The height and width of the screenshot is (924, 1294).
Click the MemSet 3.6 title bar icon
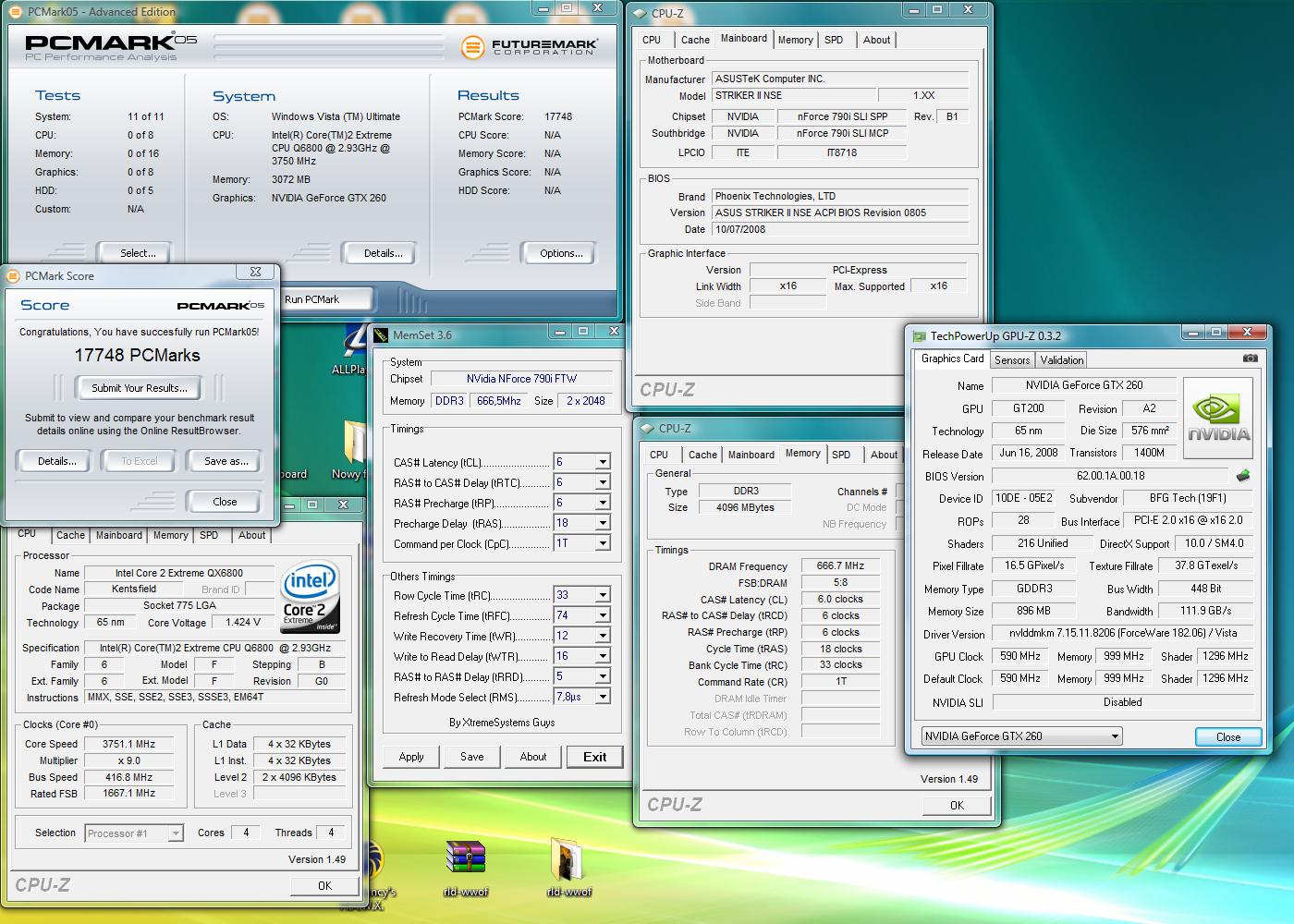click(382, 335)
